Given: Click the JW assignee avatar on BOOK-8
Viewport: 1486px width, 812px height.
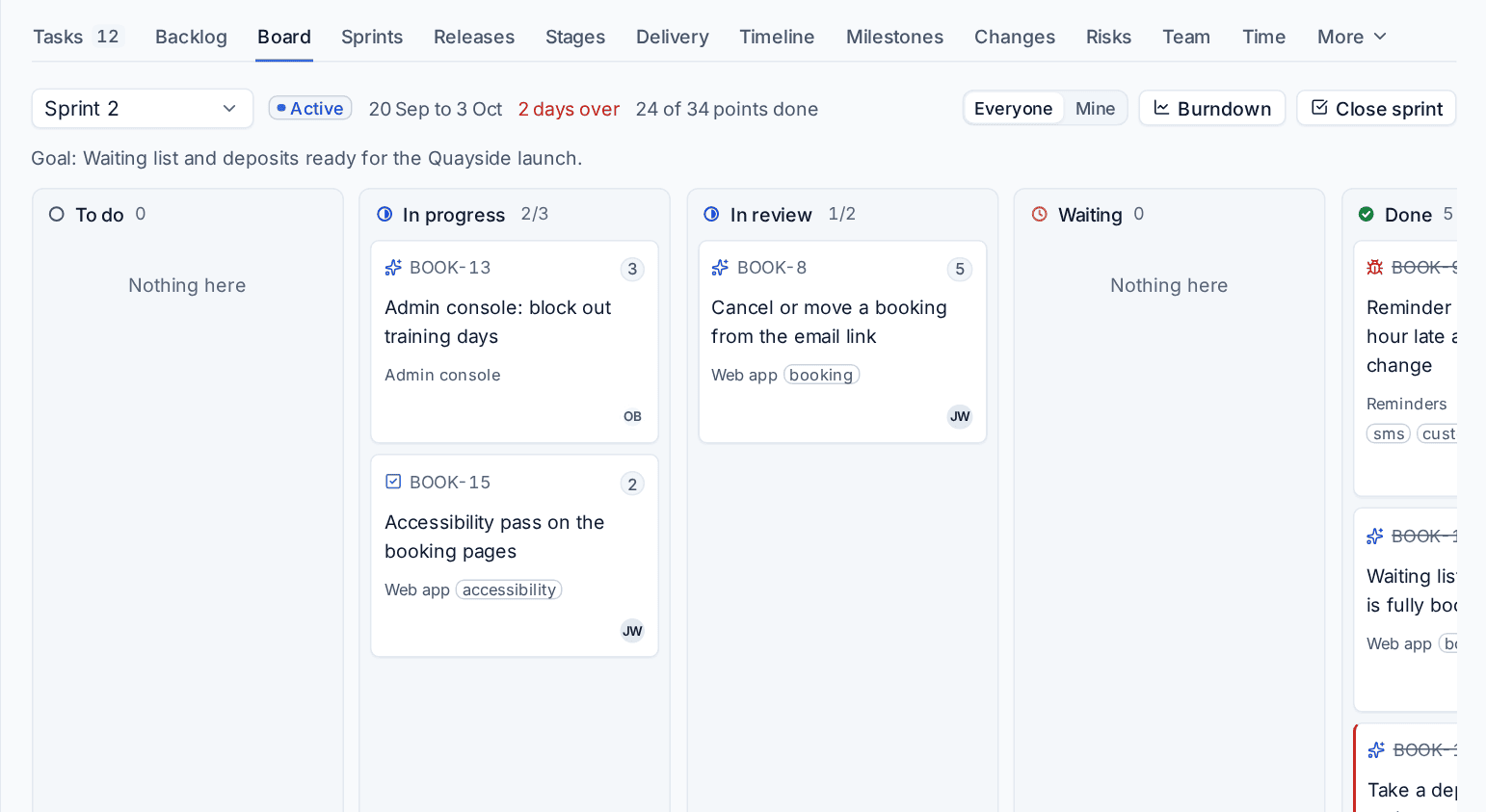Looking at the screenshot, I should (960, 417).
